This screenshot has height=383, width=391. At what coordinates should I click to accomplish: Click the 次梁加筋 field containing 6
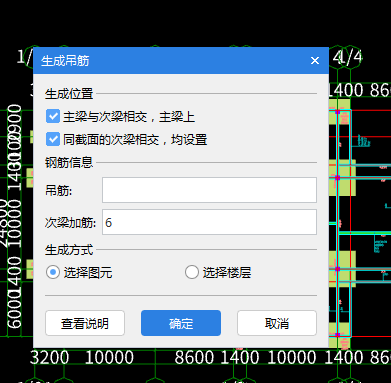click(x=209, y=222)
